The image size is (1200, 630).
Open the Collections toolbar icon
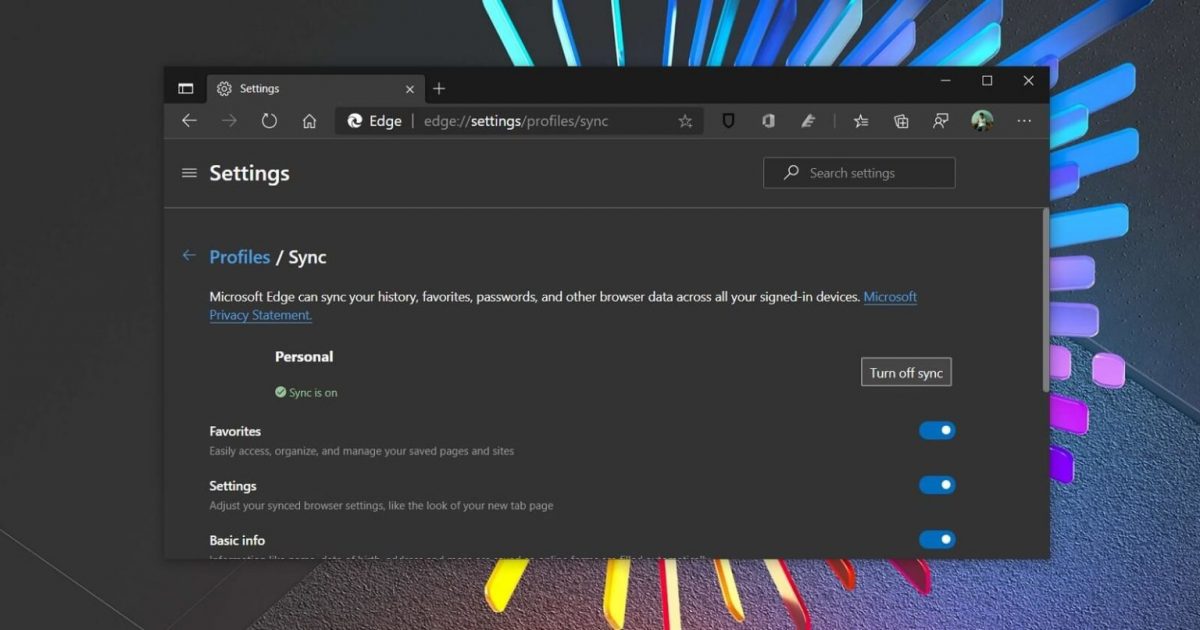[901, 121]
